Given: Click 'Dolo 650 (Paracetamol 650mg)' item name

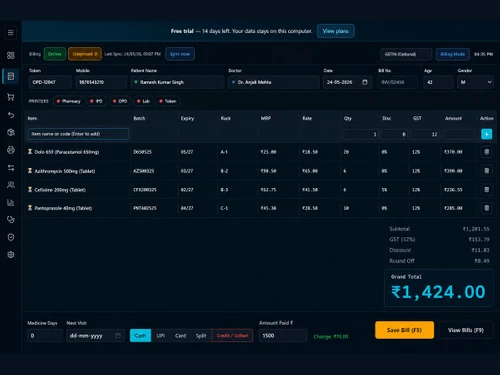Looking at the screenshot, I should tap(67, 152).
